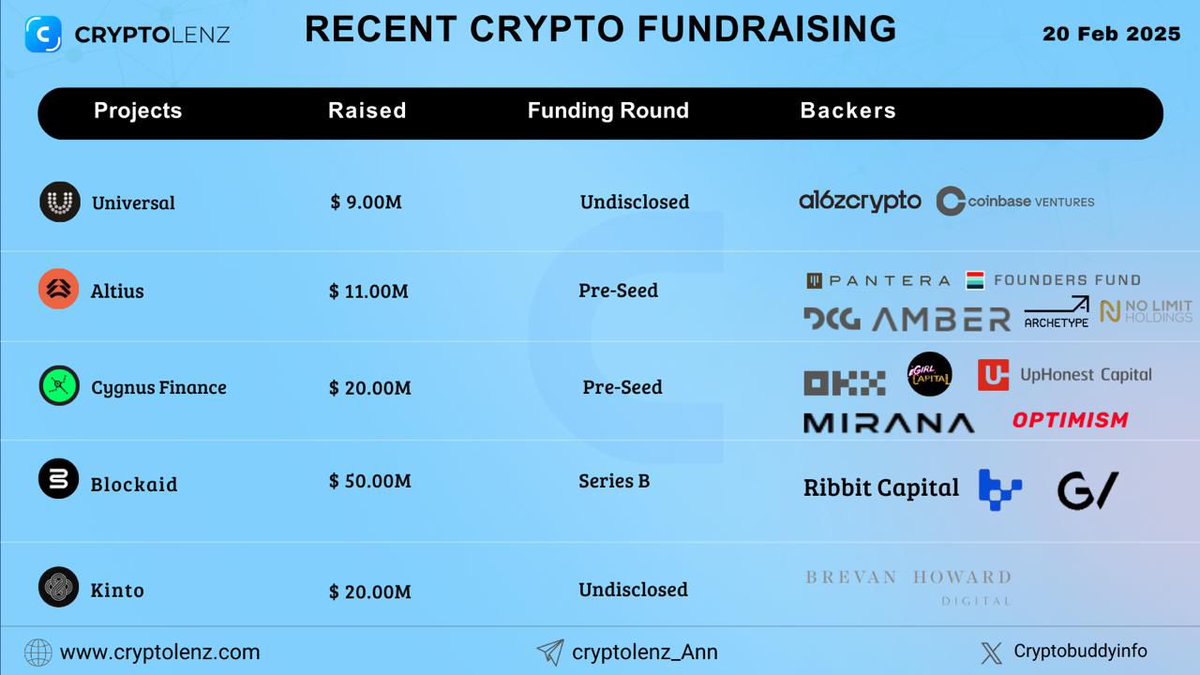Click the Ribbit Capital backer name
1200x675 pixels.
pos(881,488)
